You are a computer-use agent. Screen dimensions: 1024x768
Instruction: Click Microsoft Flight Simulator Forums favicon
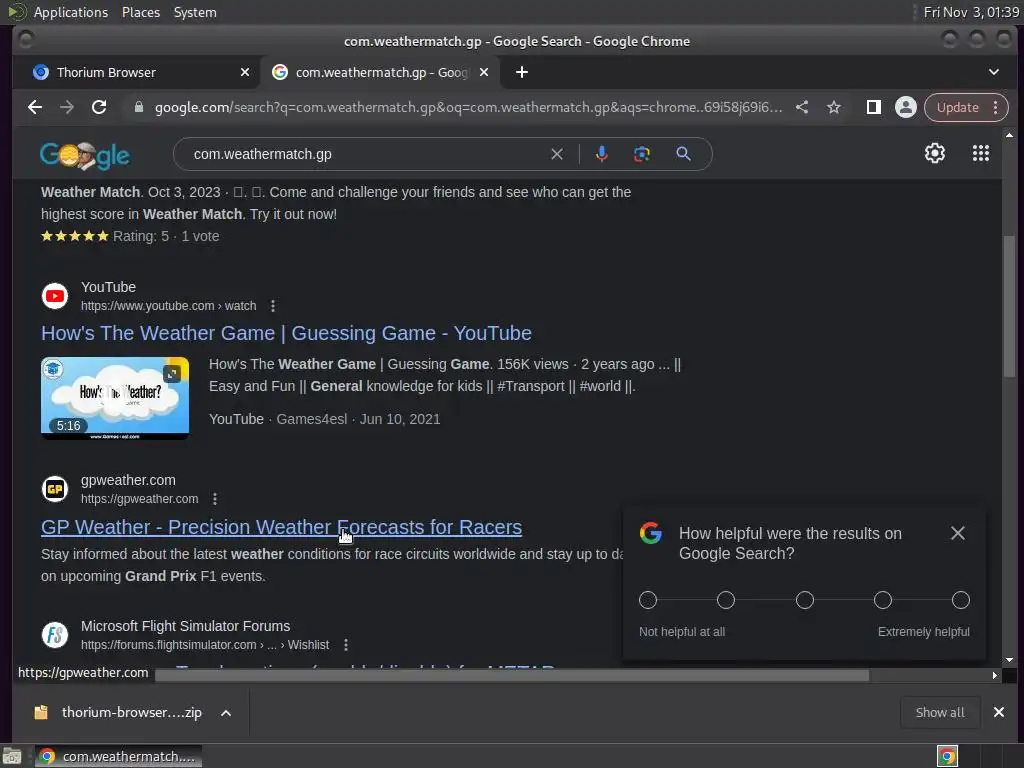(55, 635)
